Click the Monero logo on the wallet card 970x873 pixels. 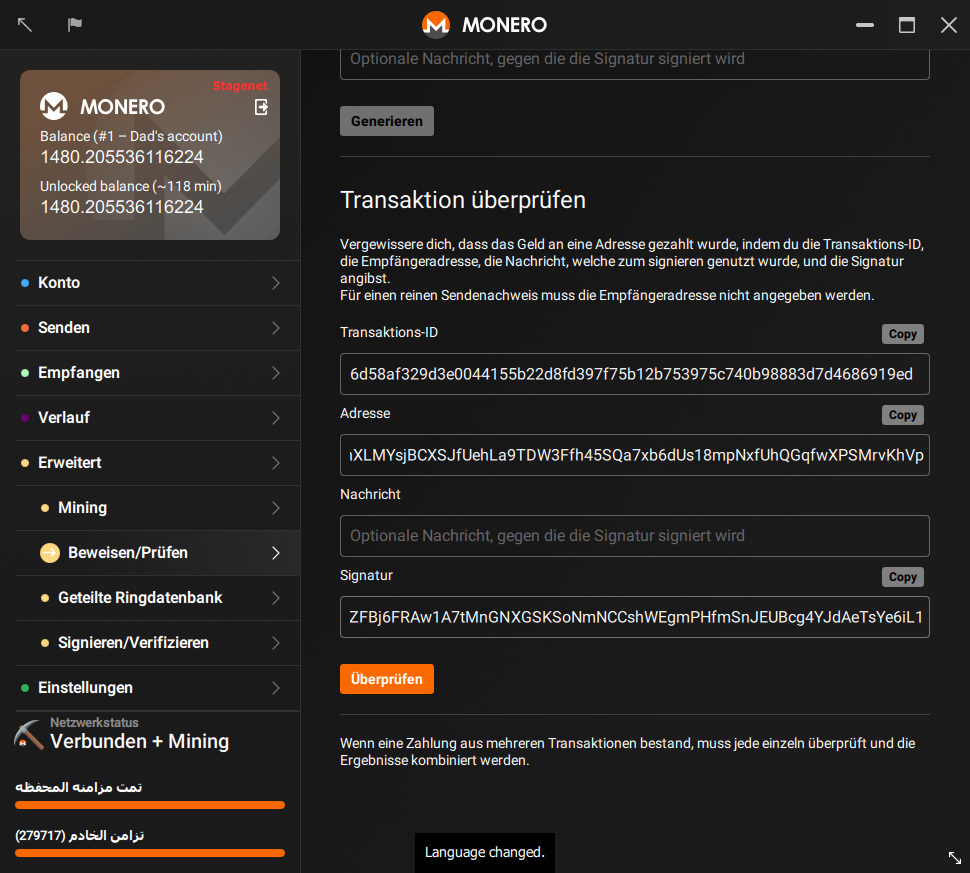coord(54,106)
